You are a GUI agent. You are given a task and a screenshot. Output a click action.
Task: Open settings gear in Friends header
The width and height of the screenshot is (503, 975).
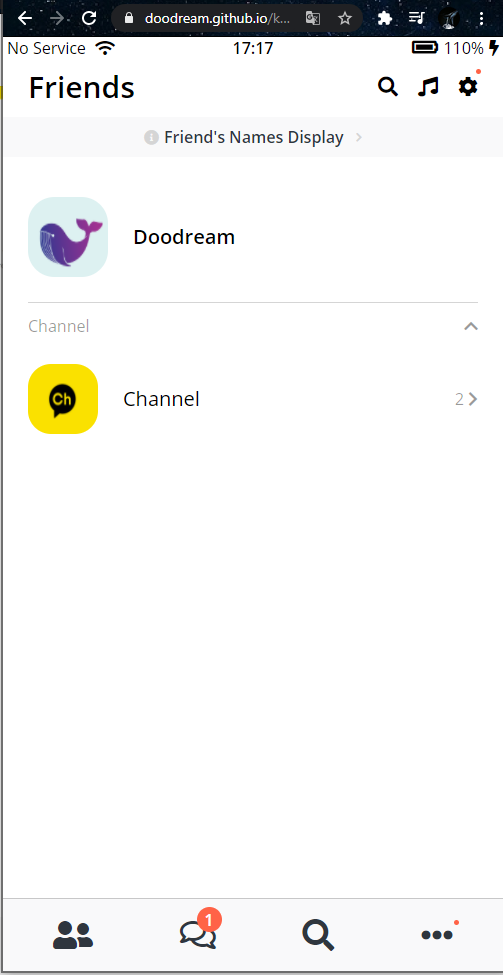coord(468,87)
